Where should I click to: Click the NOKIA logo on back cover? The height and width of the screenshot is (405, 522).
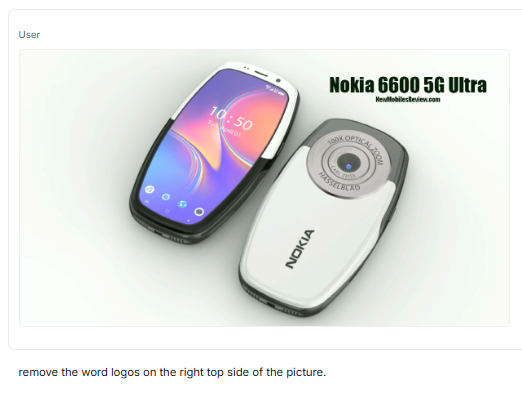(299, 249)
